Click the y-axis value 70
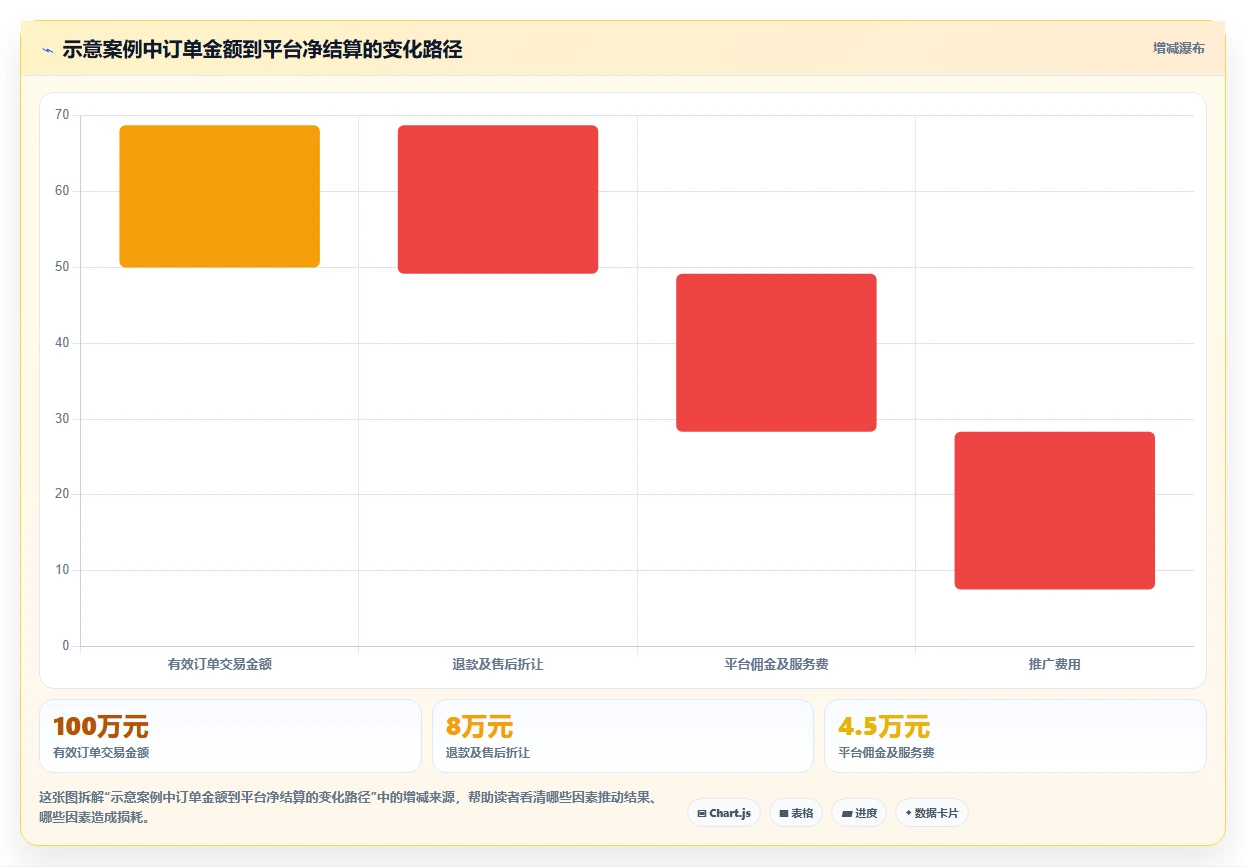Image resolution: width=1246 pixels, height=867 pixels. (63, 115)
